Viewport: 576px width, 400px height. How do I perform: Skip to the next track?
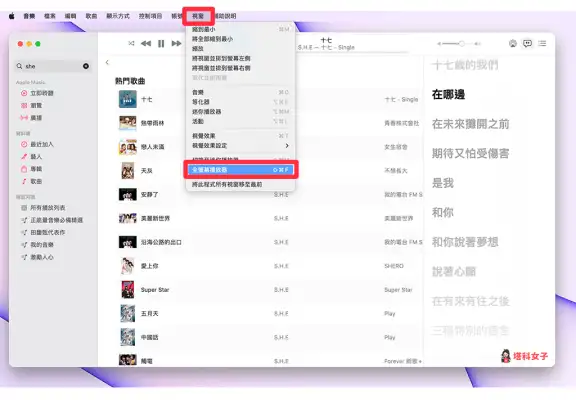click(x=176, y=43)
